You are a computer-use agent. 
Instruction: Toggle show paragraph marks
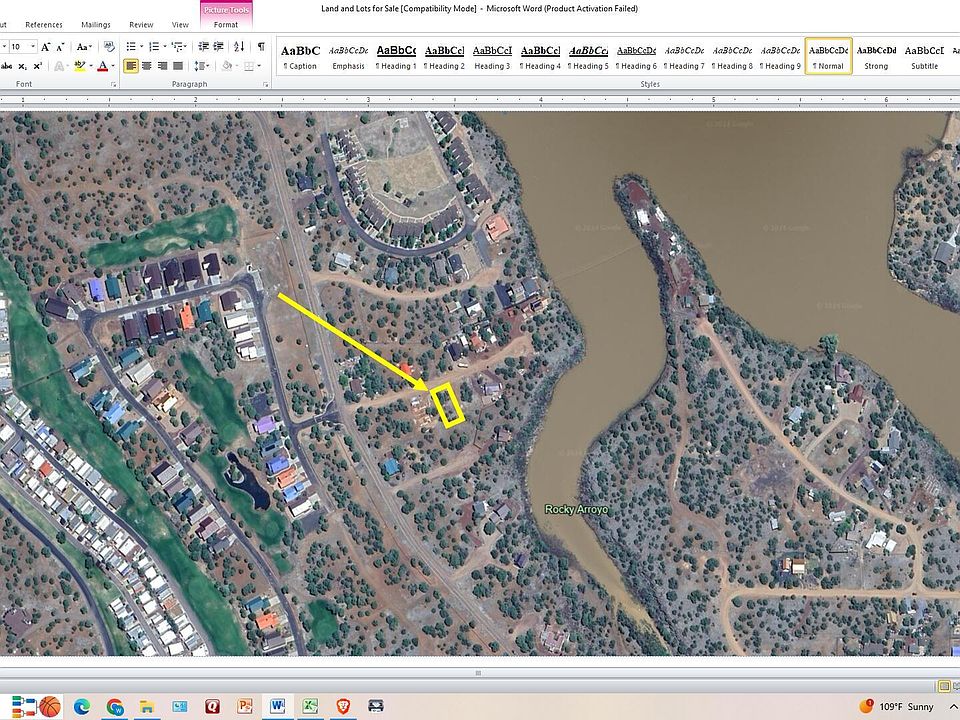click(x=261, y=47)
